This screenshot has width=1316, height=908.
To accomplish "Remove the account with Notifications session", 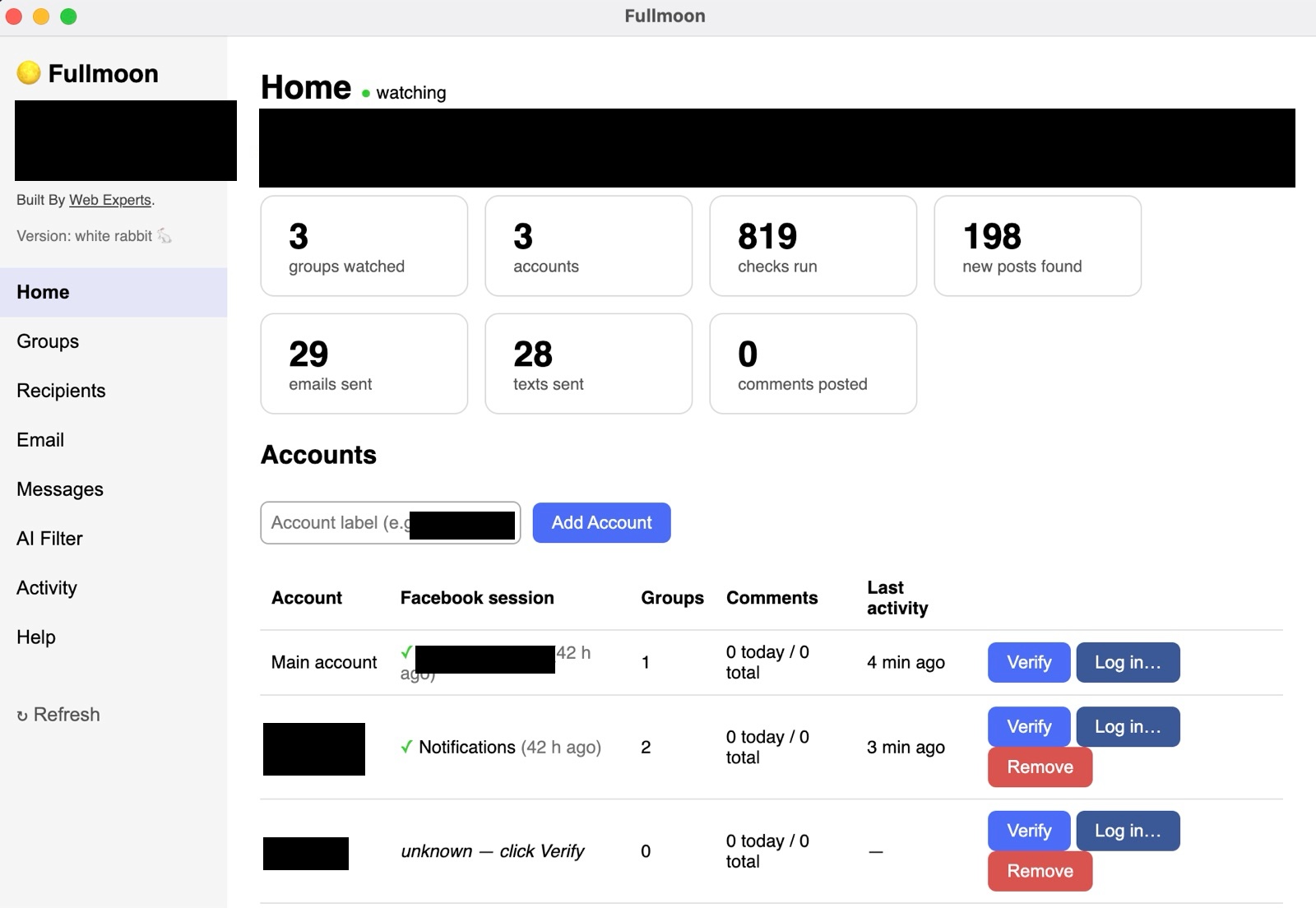I will (1040, 767).
